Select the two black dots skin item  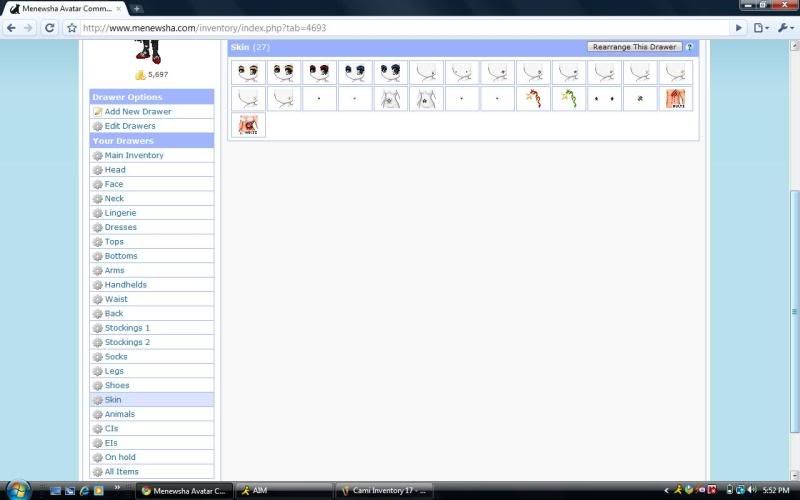pyautogui.click(x=605, y=98)
